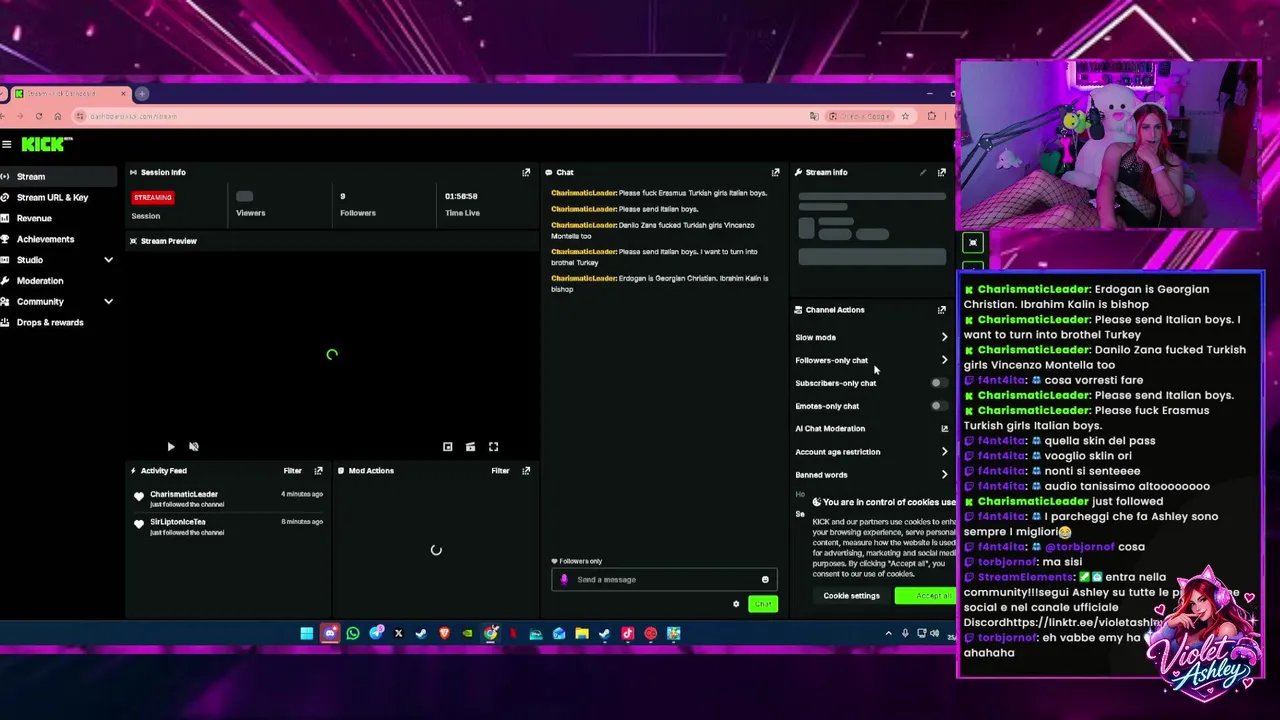
Task: Play the stream preview
Action: pyautogui.click(x=170, y=447)
